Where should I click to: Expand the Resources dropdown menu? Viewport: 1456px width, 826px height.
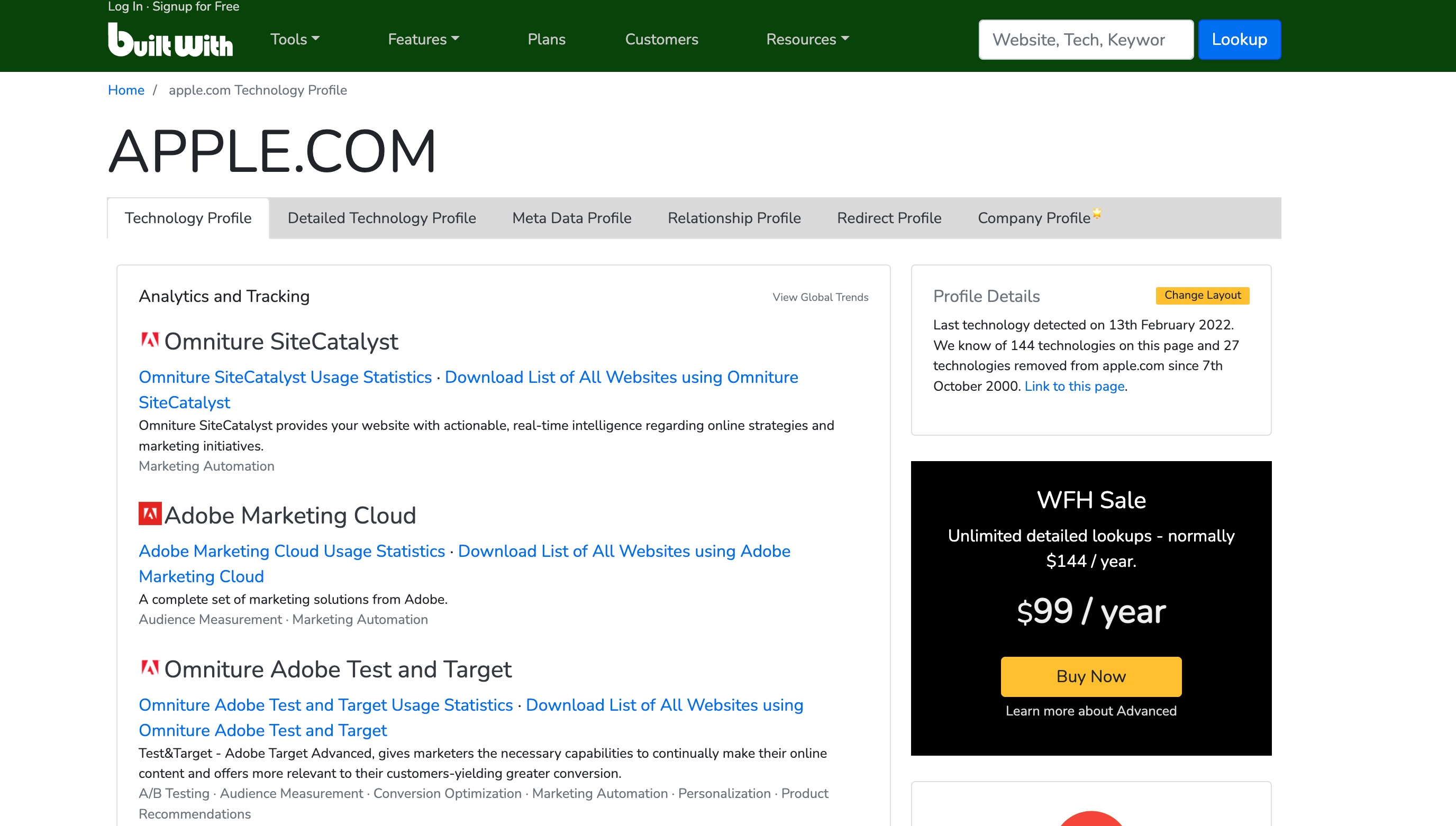point(807,39)
